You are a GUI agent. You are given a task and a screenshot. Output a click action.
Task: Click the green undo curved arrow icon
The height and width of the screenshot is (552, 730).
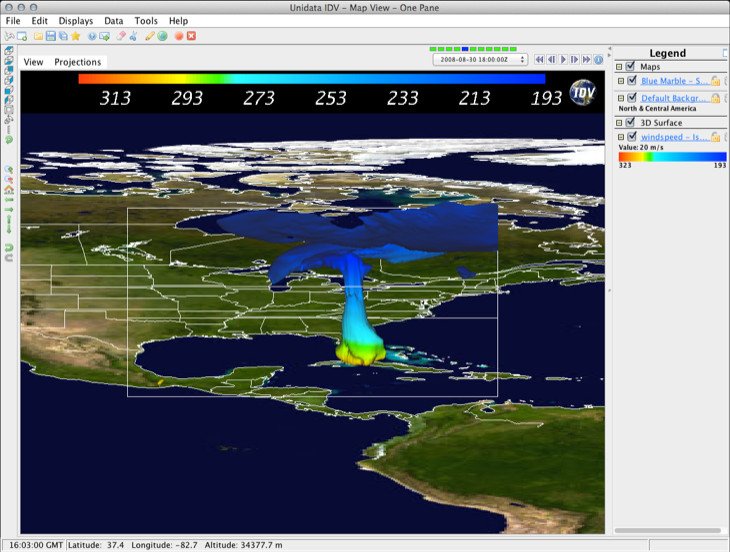(9, 247)
